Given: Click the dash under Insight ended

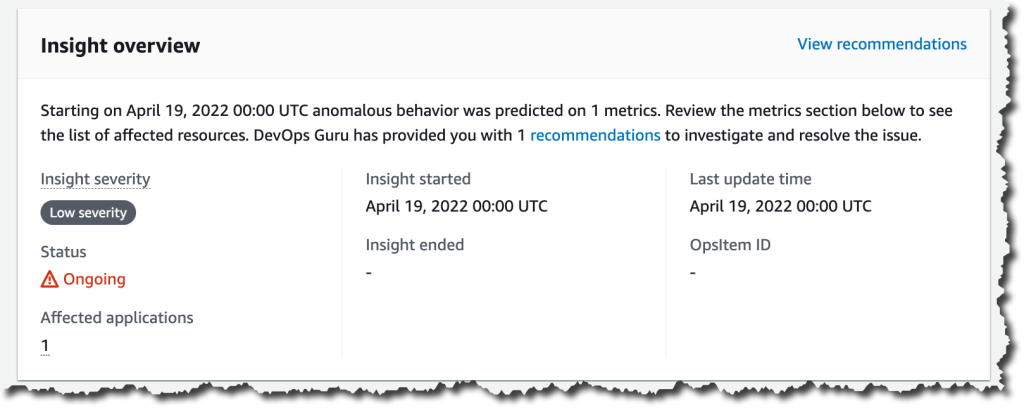Looking at the screenshot, I should point(368,272).
